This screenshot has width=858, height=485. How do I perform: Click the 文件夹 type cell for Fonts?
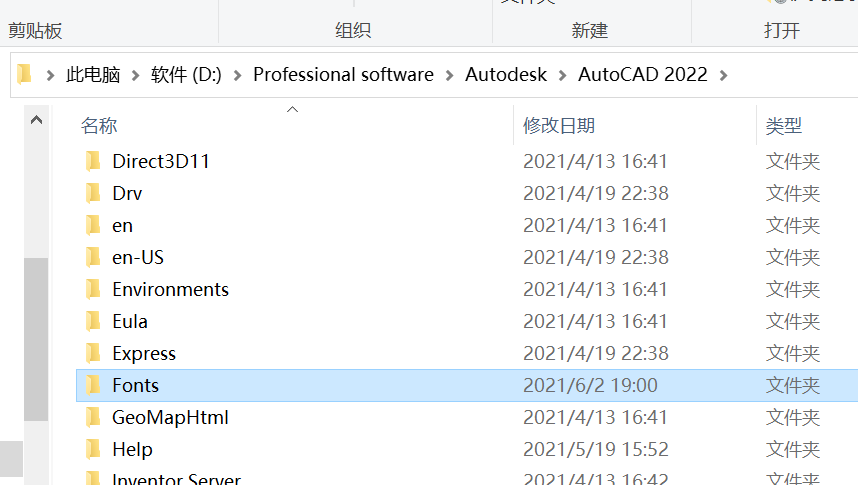tap(793, 385)
